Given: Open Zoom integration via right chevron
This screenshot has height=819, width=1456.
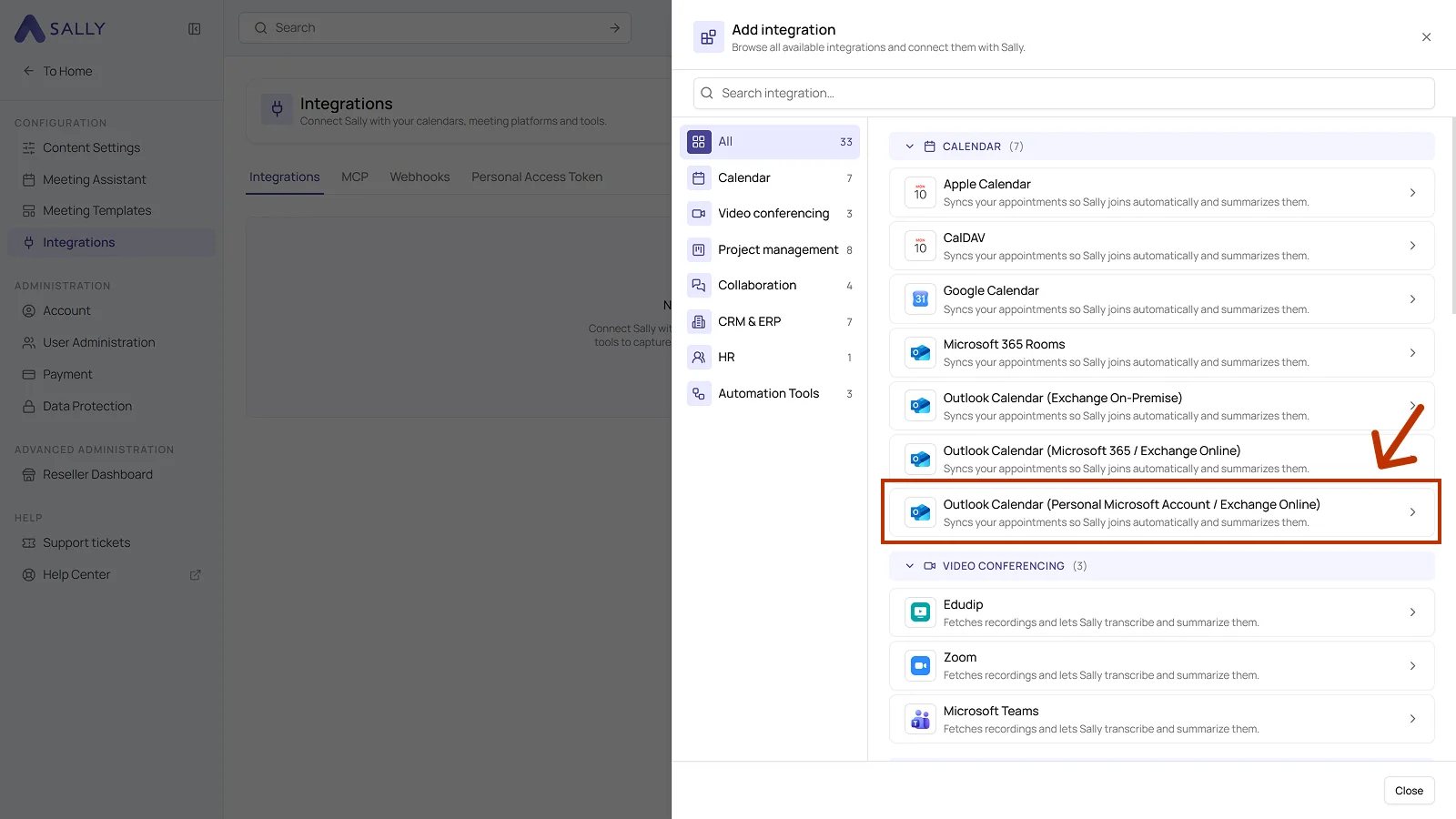Looking at the screenshot, I should click(1412, 666).
